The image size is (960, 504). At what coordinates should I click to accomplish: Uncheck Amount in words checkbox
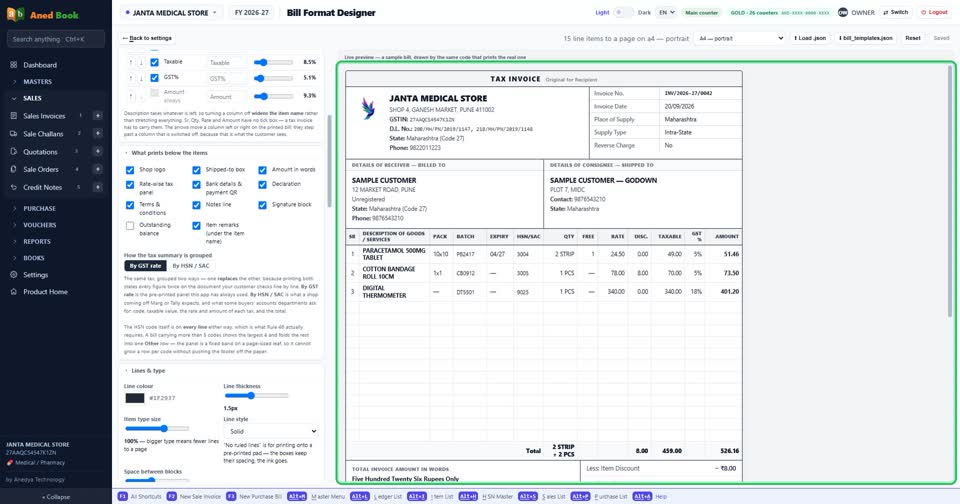click(262, 170)
